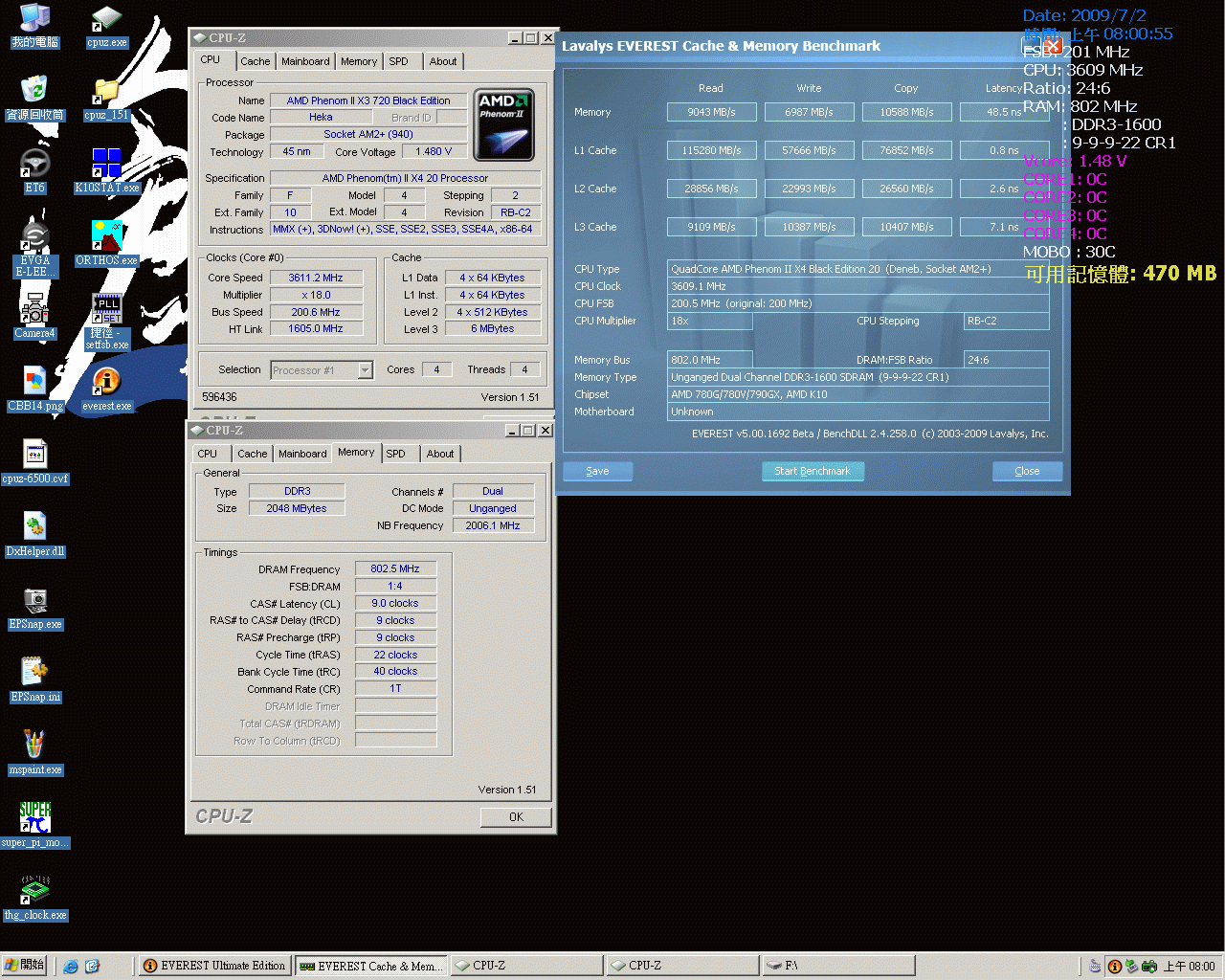This screenshot has height=980, width=1225.
Task: Click NB Frequency value 2006.1 MHz
Action: click(493, 525)
